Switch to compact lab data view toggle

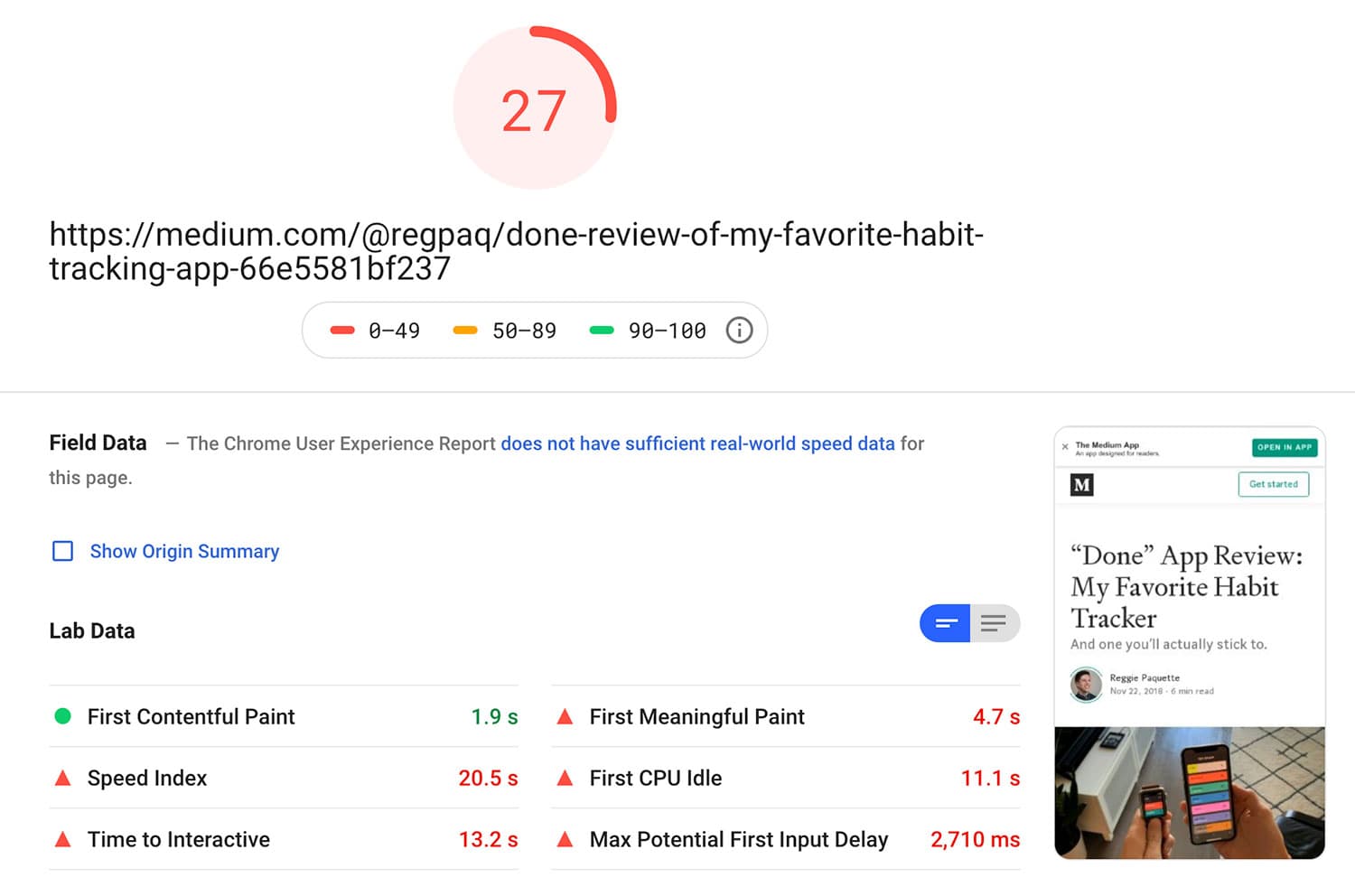tap(945, 623)
